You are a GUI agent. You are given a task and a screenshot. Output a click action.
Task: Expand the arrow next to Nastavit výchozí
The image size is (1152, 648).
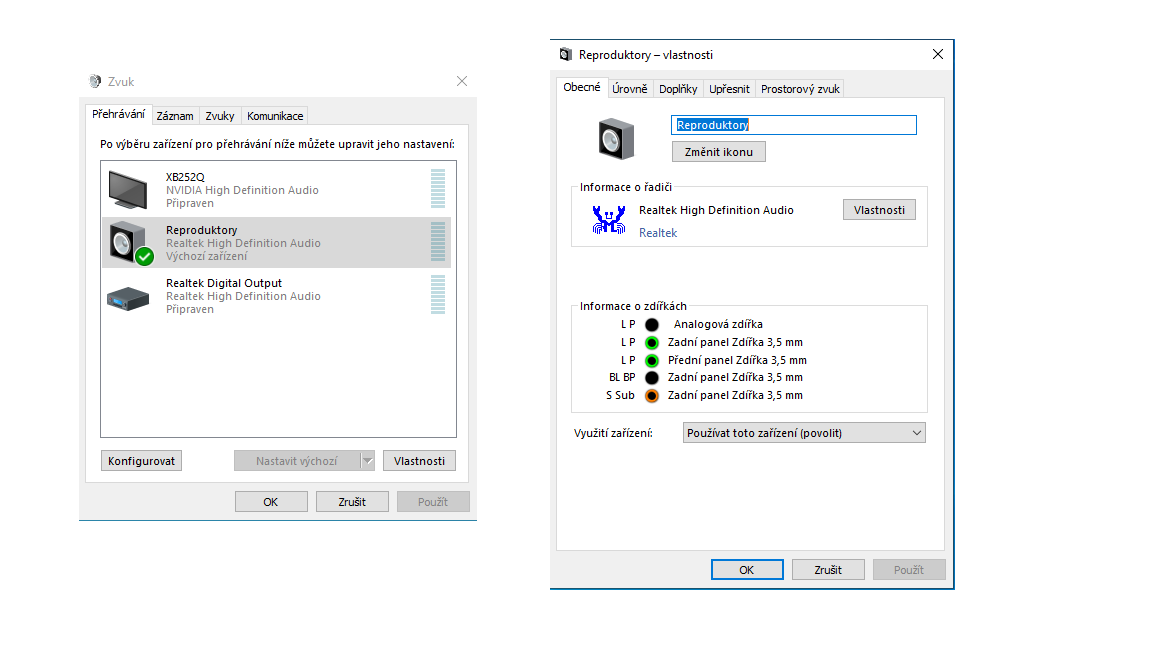pos(367,461)
